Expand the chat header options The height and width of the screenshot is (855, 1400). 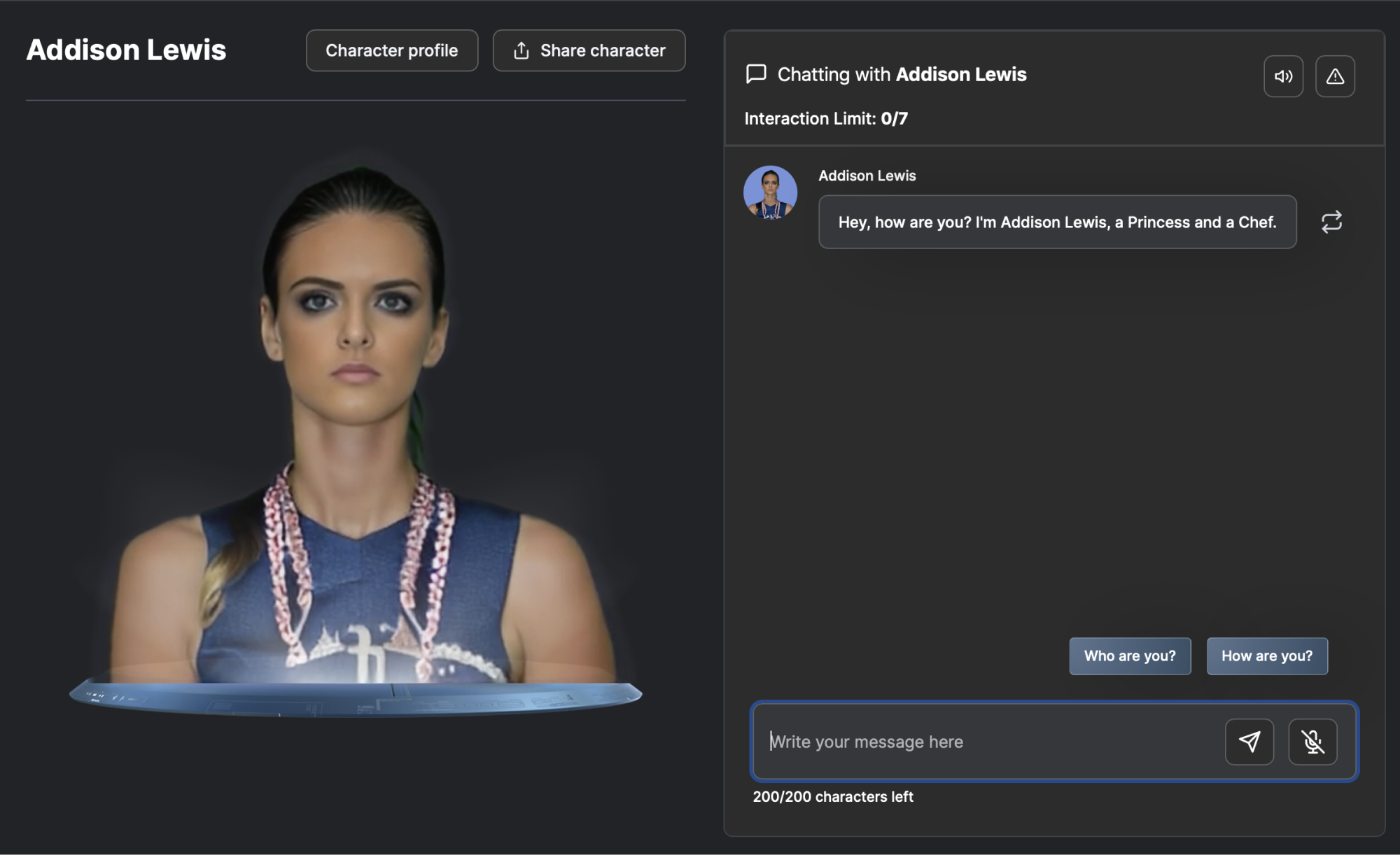(1335, 76)
